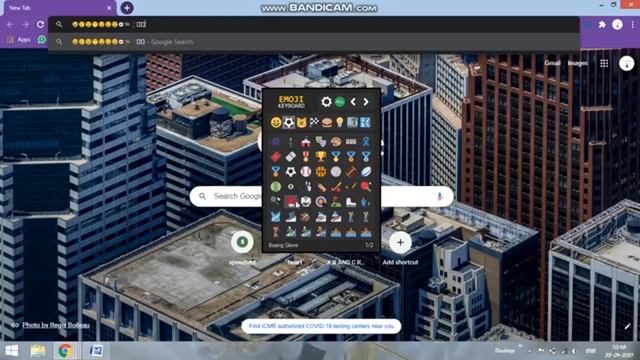640x360 pixels.
Task: Open the cat face animals category
Action: click(302, 122)
